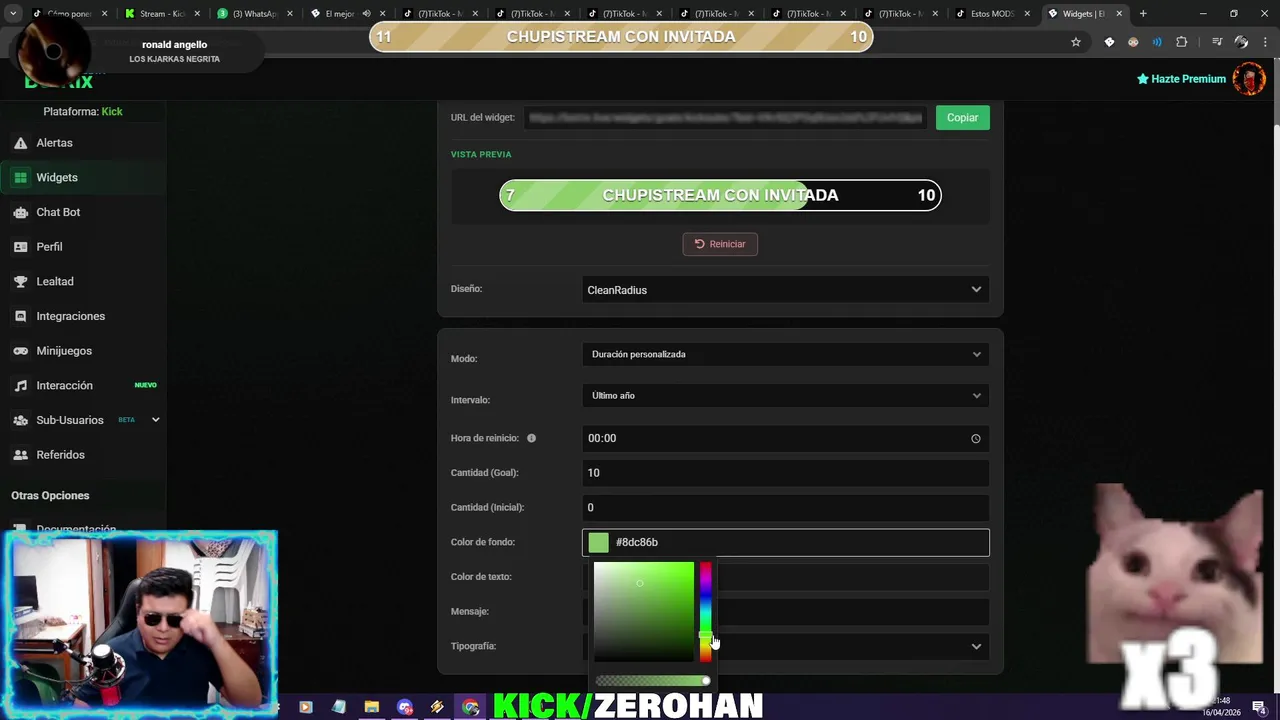Click the hue slider in color picker

(705, 611)
